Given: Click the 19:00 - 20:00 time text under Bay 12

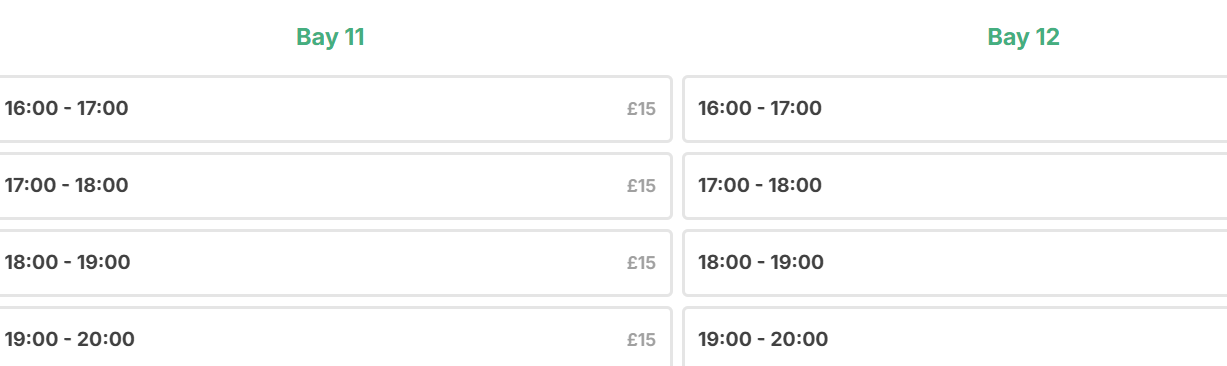Looking at the screenshot, I should tap(763, 339).
